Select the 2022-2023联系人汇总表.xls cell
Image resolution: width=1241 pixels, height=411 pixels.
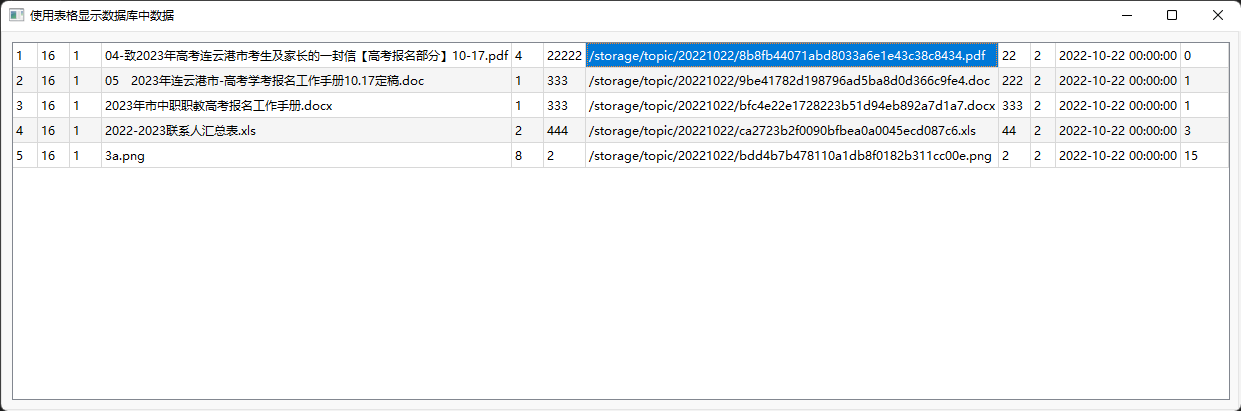click(306, 131)
